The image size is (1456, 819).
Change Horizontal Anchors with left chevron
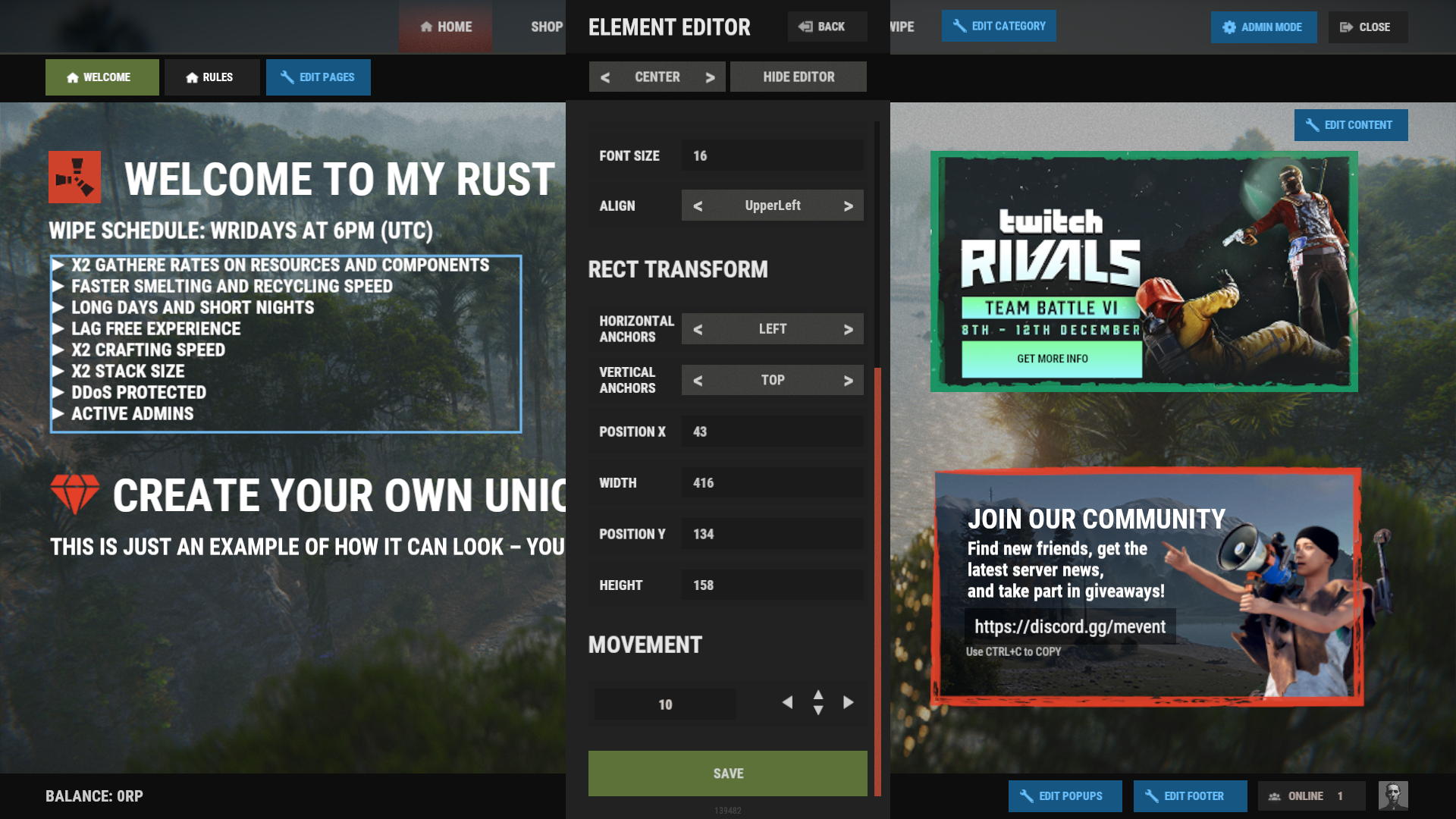coord(698,329)
